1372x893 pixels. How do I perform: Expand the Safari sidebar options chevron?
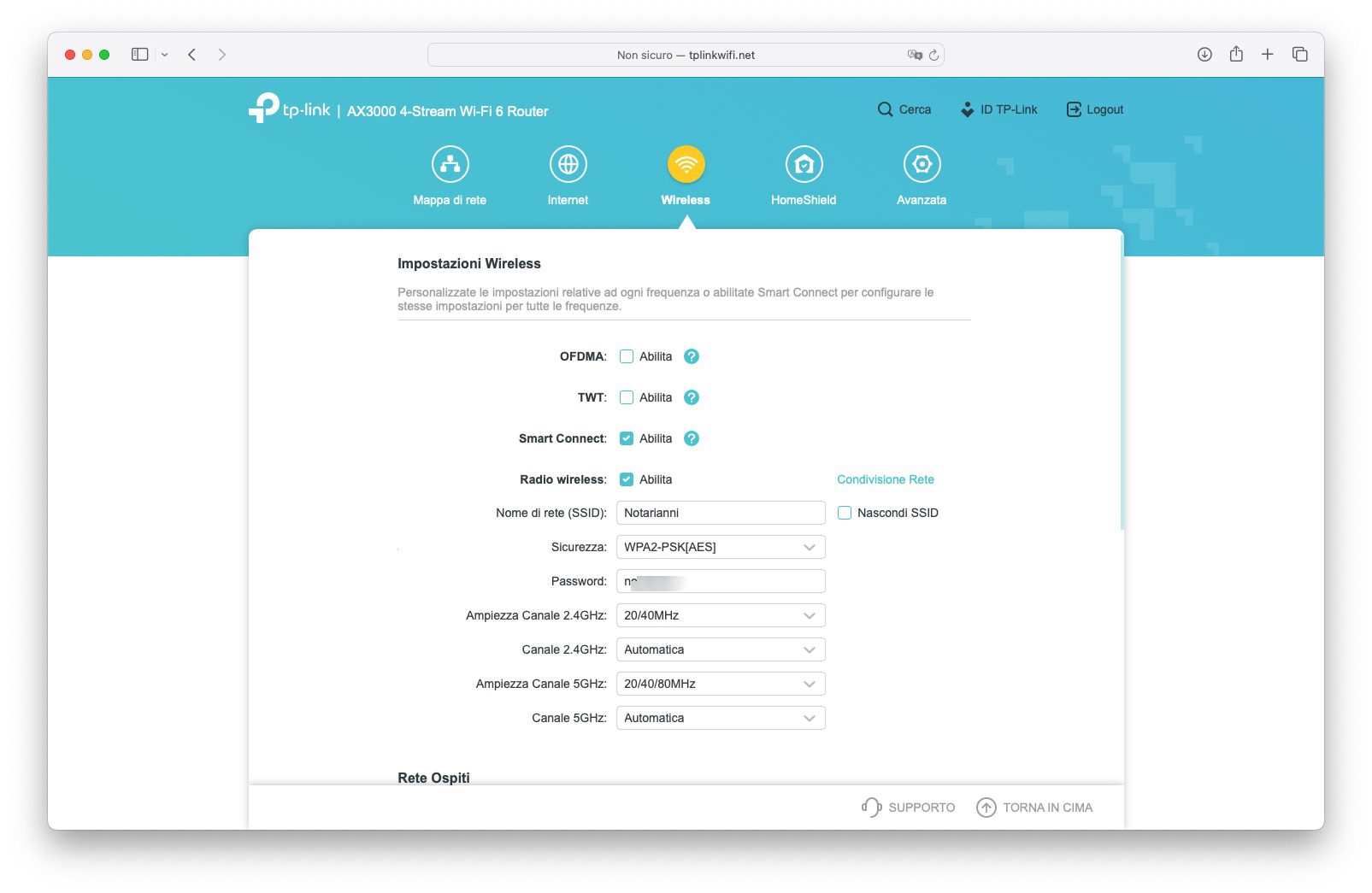coord(165,55)
